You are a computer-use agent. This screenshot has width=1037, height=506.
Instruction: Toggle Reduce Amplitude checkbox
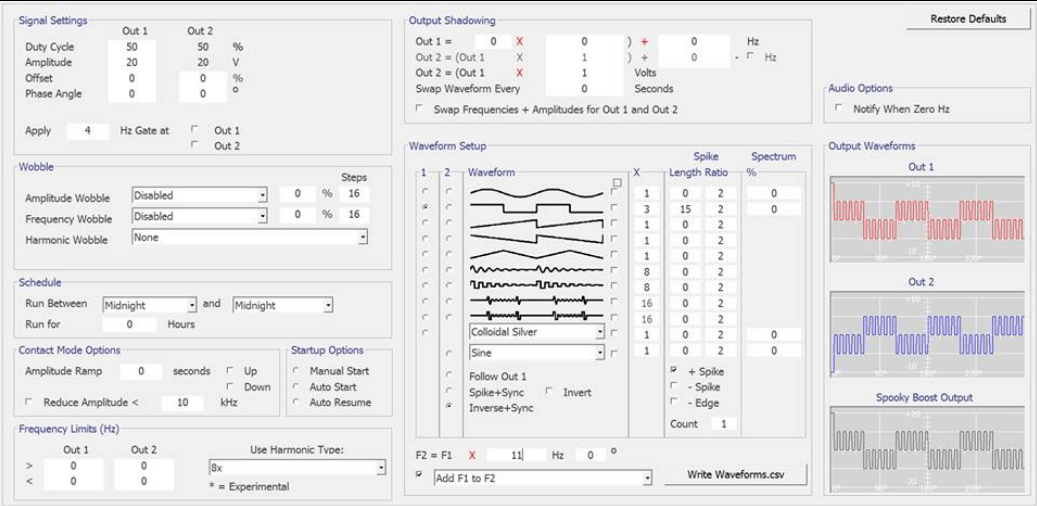tap(29, 401)
